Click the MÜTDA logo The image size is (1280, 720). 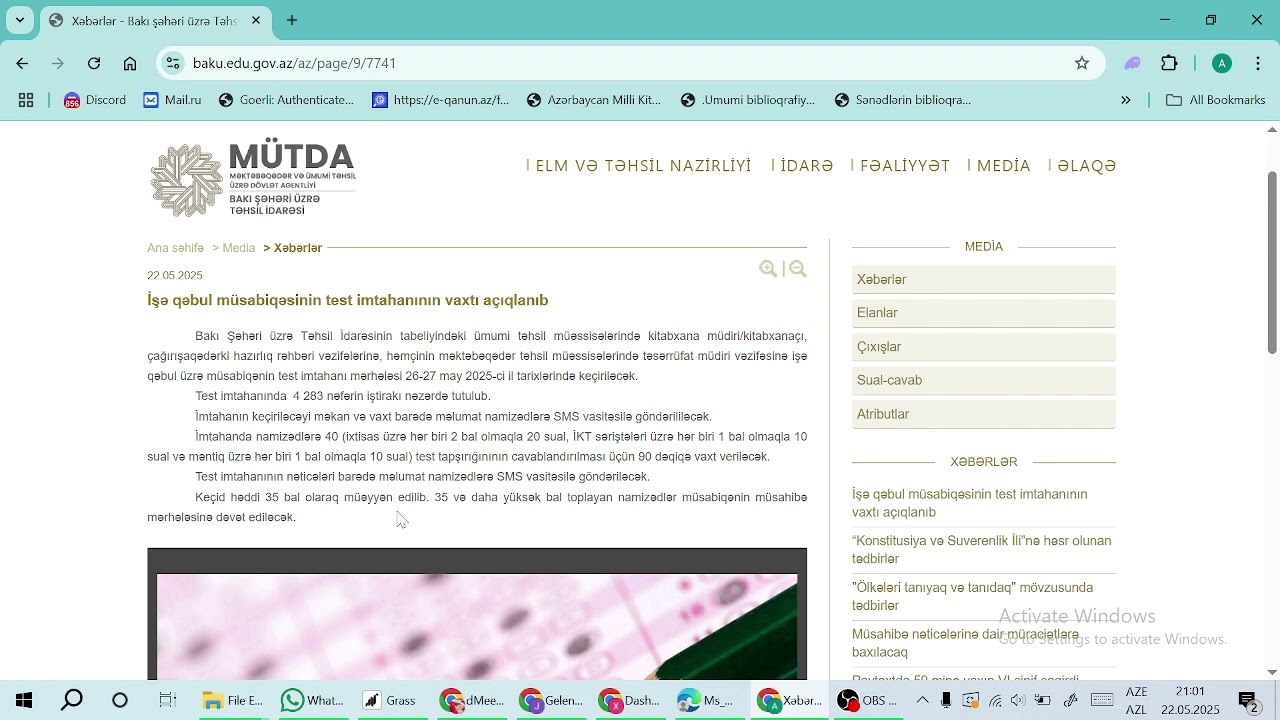tap(253, 178)
